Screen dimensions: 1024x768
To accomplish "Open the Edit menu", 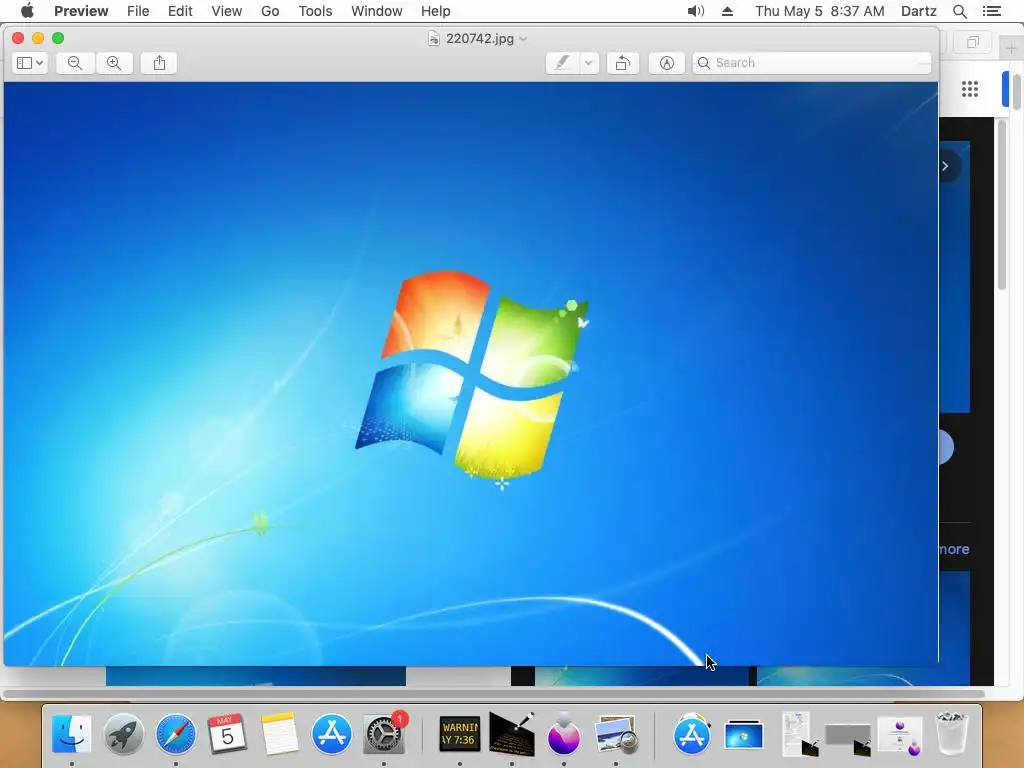I will point(180,11).
